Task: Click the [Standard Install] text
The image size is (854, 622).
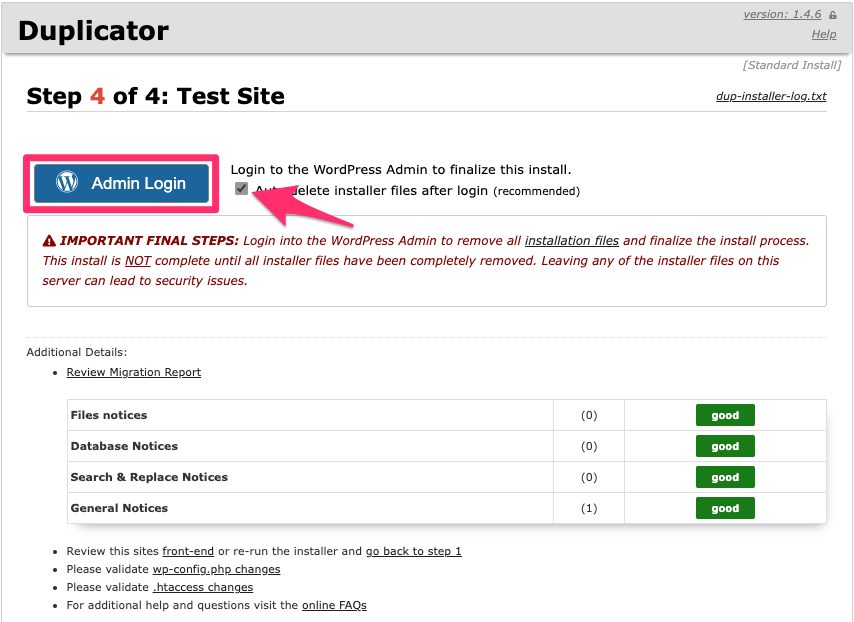Action: pyautogui.click(x=792, y=65)
